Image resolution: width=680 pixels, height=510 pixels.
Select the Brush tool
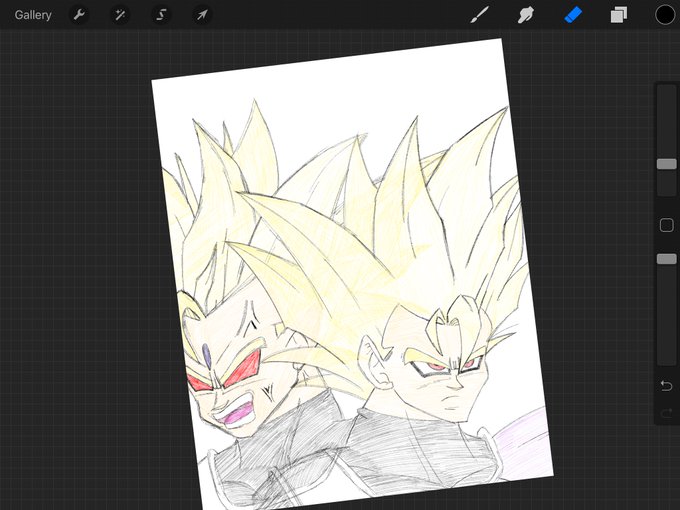click(480, 15)
